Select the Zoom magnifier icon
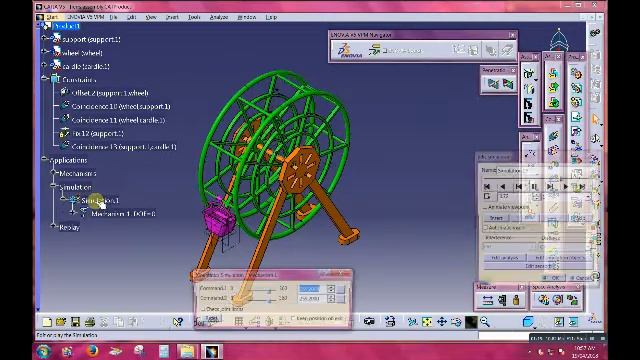The width and height of the screenshot is (640, 360). [485, 322]
